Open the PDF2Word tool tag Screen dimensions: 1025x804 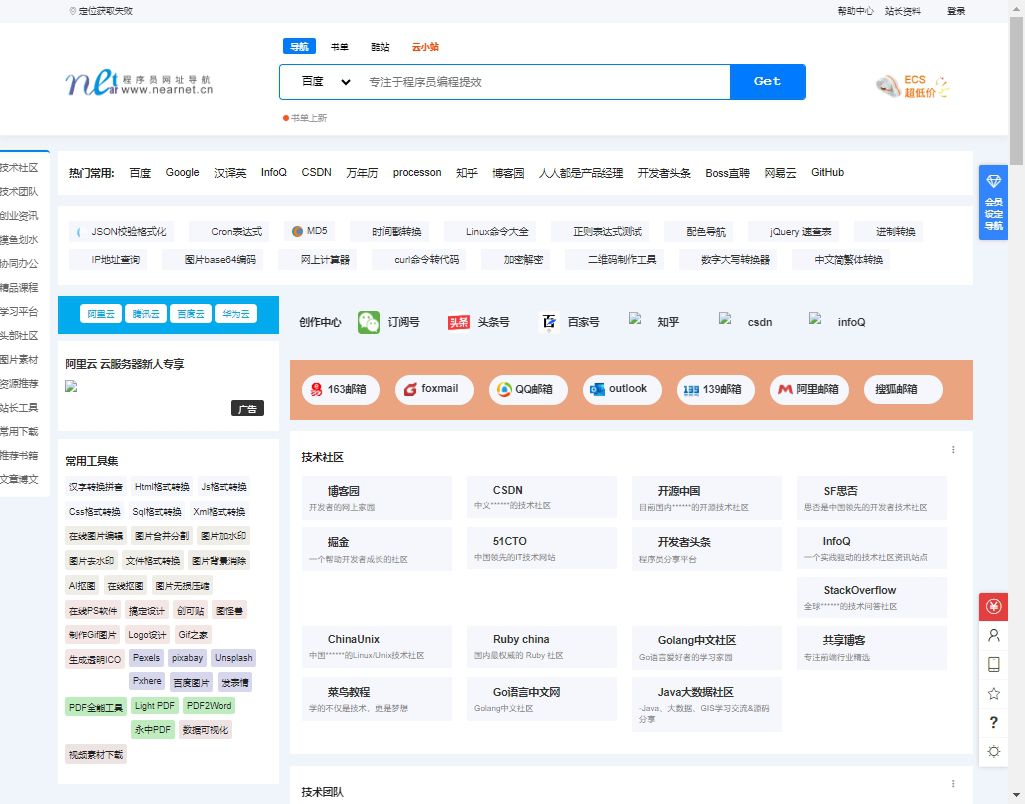(x=209, y=706)
